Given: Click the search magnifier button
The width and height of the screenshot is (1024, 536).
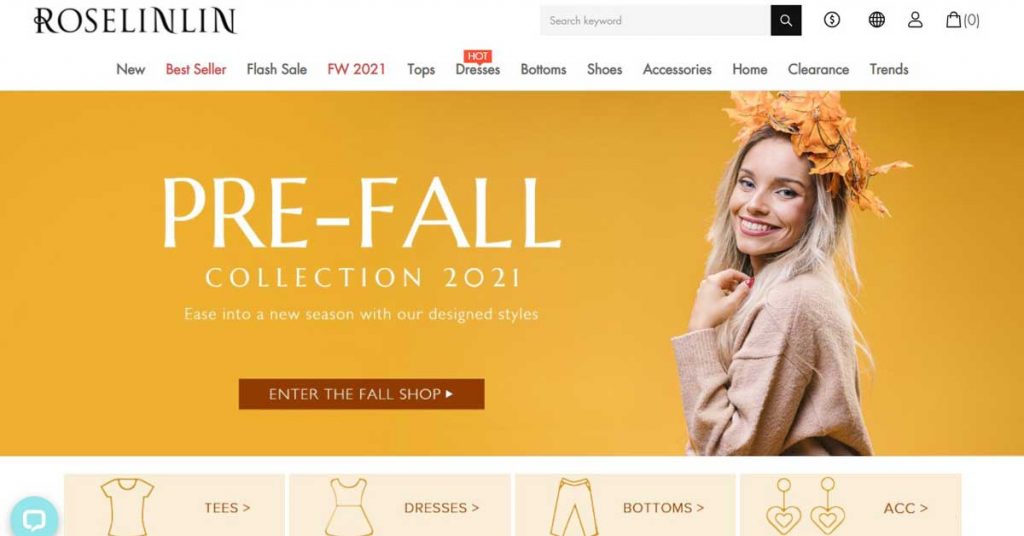Looking at the screenshot, I should 786,20.
